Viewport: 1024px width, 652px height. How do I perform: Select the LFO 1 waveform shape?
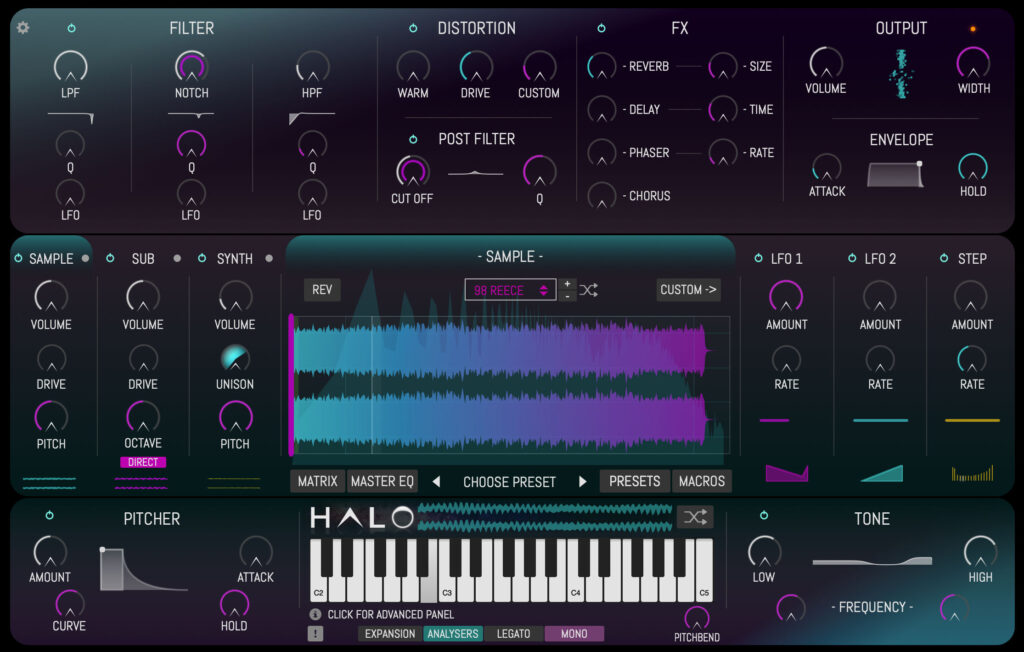tap(787, 472)
